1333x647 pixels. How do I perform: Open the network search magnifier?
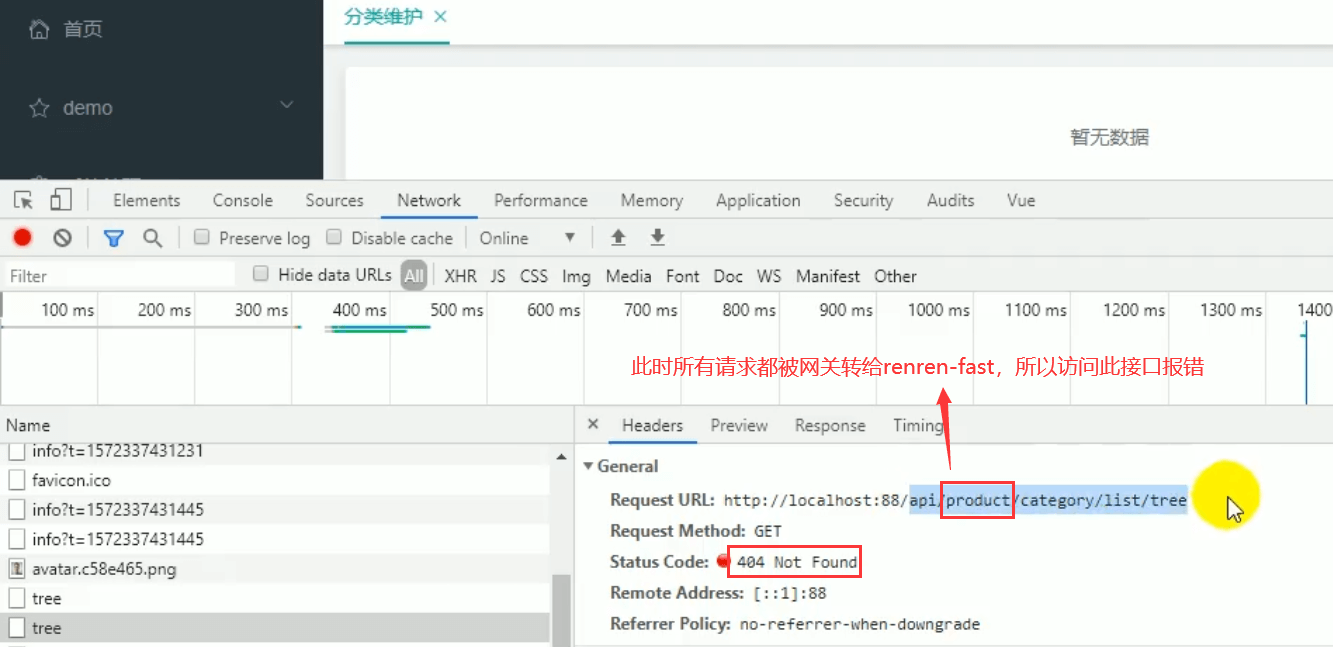click(x=152, y=237)
